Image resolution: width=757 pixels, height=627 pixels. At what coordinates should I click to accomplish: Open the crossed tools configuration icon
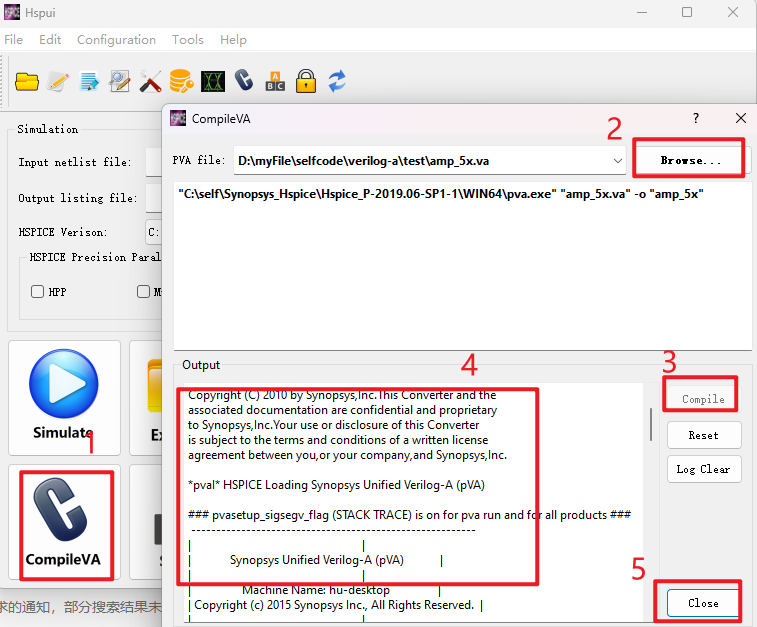[150, 81]
